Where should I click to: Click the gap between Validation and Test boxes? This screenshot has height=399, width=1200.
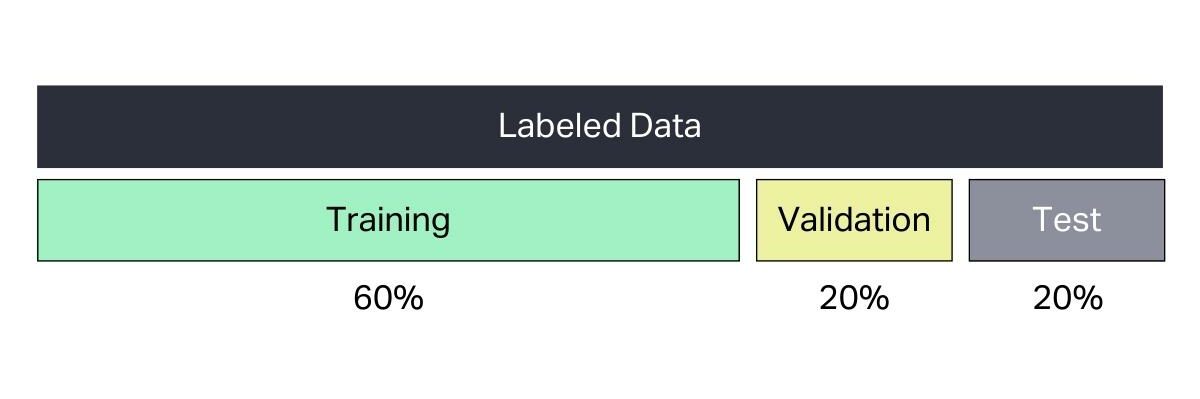pyautogui.click(x=961, y=220)
